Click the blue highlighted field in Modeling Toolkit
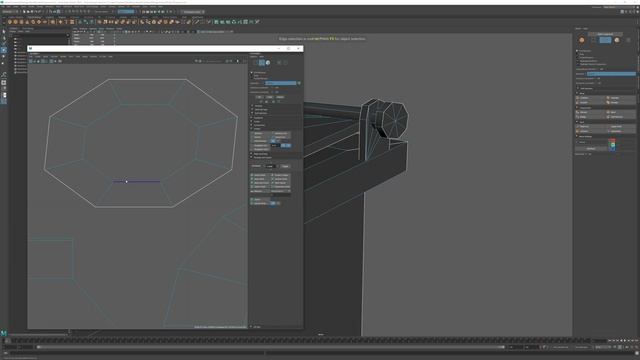 coord(611,74)
